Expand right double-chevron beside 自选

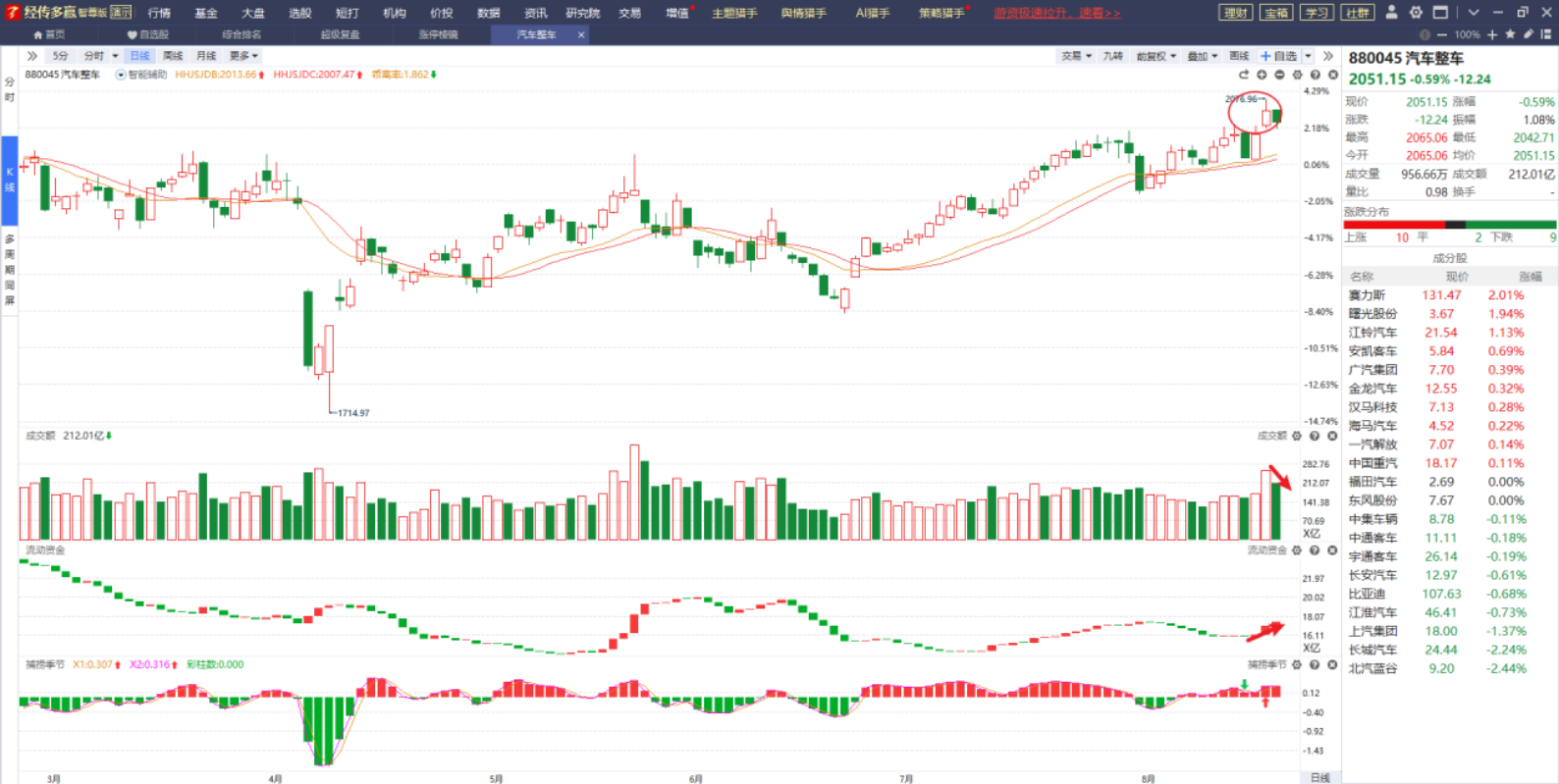coord(1328,56)
